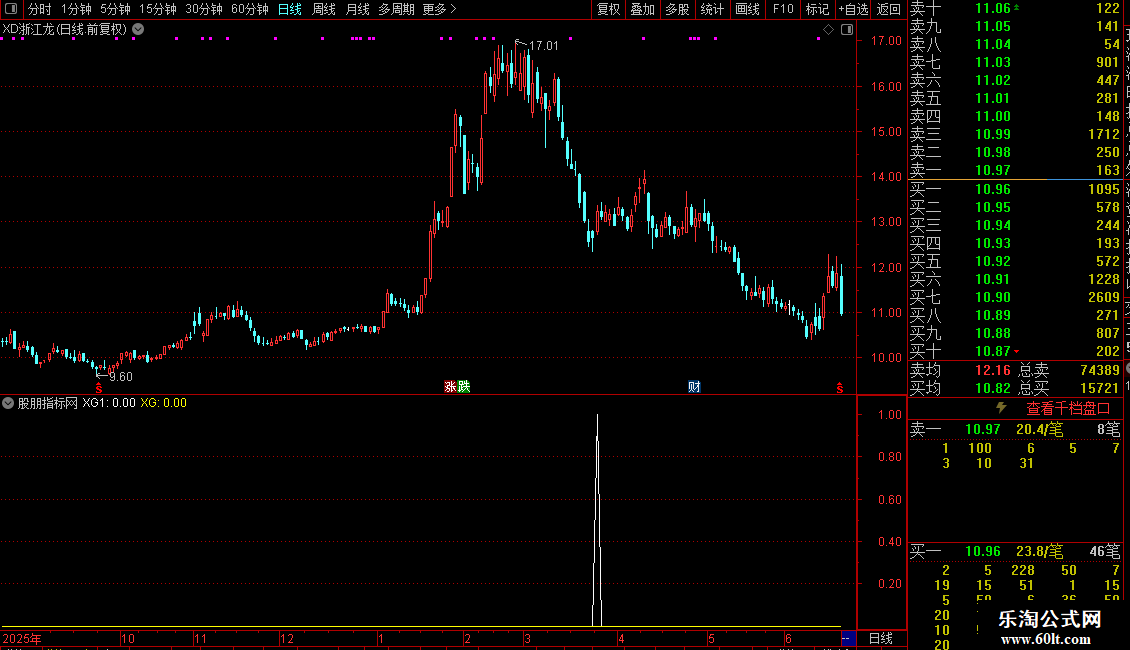The height and width of the screenshot is (650, 1130).
Task: Click the 卖均 12.16 value
Action: click(x=992, y=370)
